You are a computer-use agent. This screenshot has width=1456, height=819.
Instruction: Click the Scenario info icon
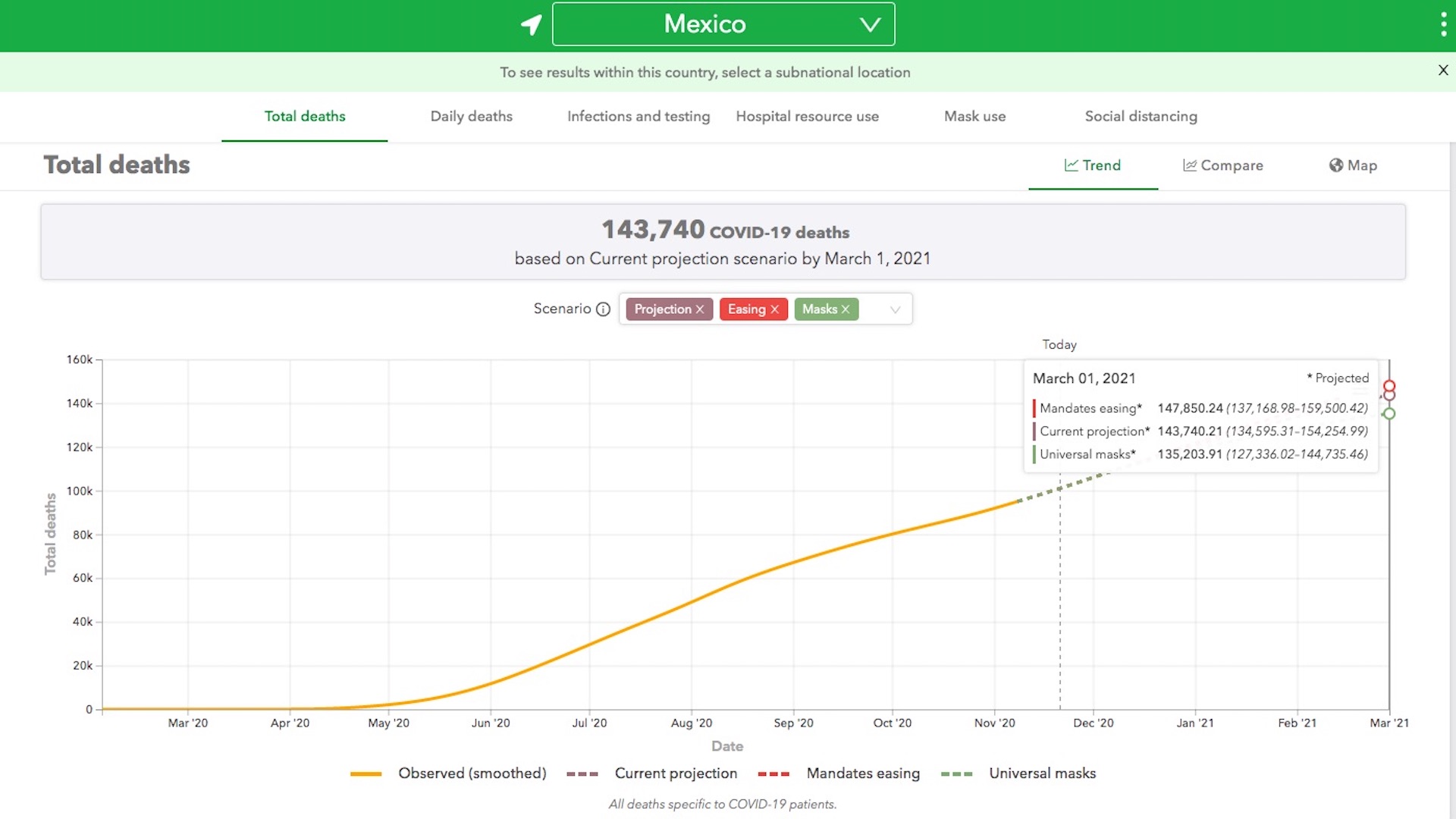click(x=603, y=309)
